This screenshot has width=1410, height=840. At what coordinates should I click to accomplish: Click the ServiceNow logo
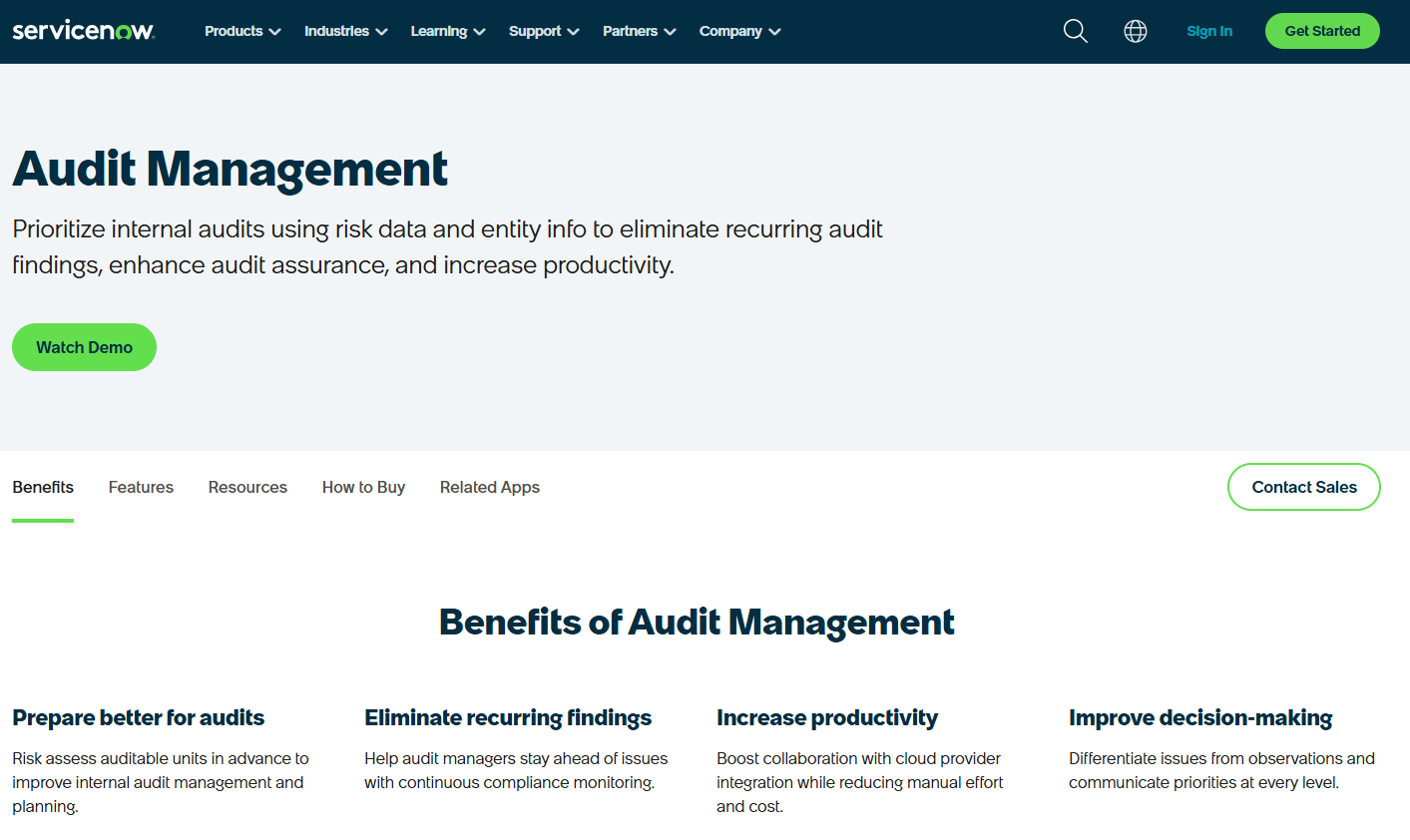(84, 31)
